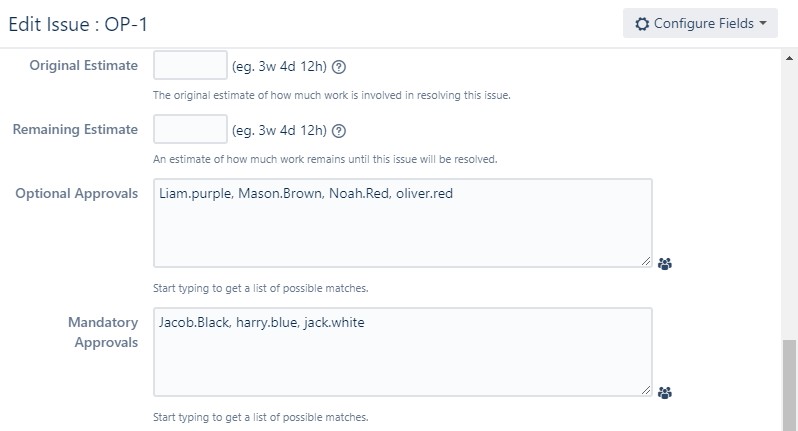Viewport: 798px width, 431px height.
Task: Focus the Original Estimate input box
Action: [190, 66]
